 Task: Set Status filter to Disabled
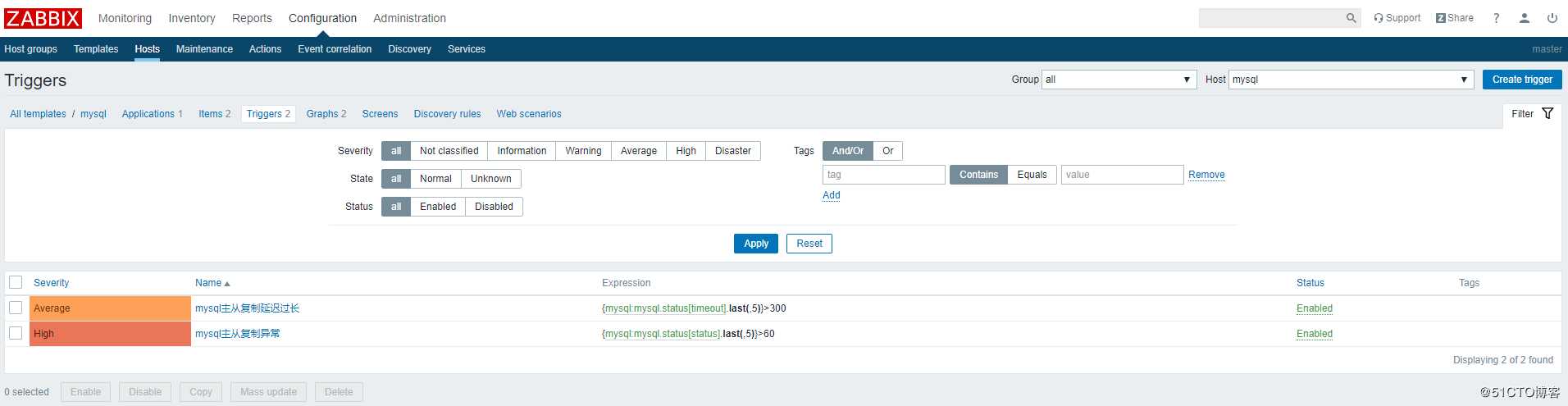click(x=494, y=207)
